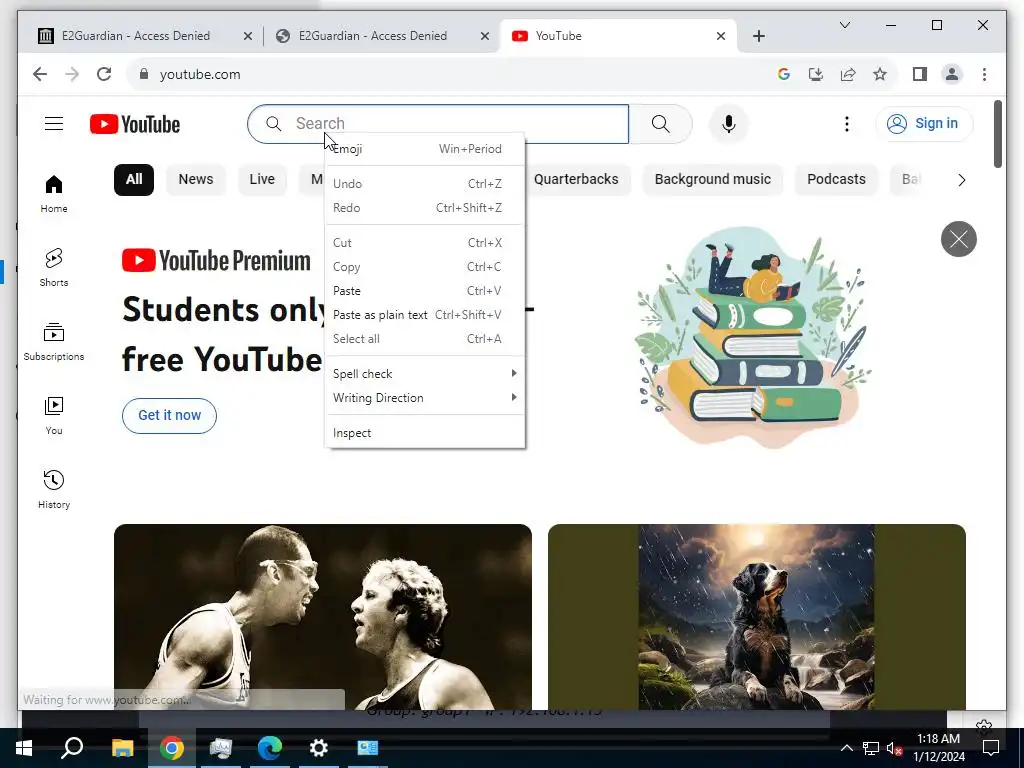The height and width of the screenshot is (768, 1024).
Task: Click the youtube.com address bar
Action: [x=451, y=74]
